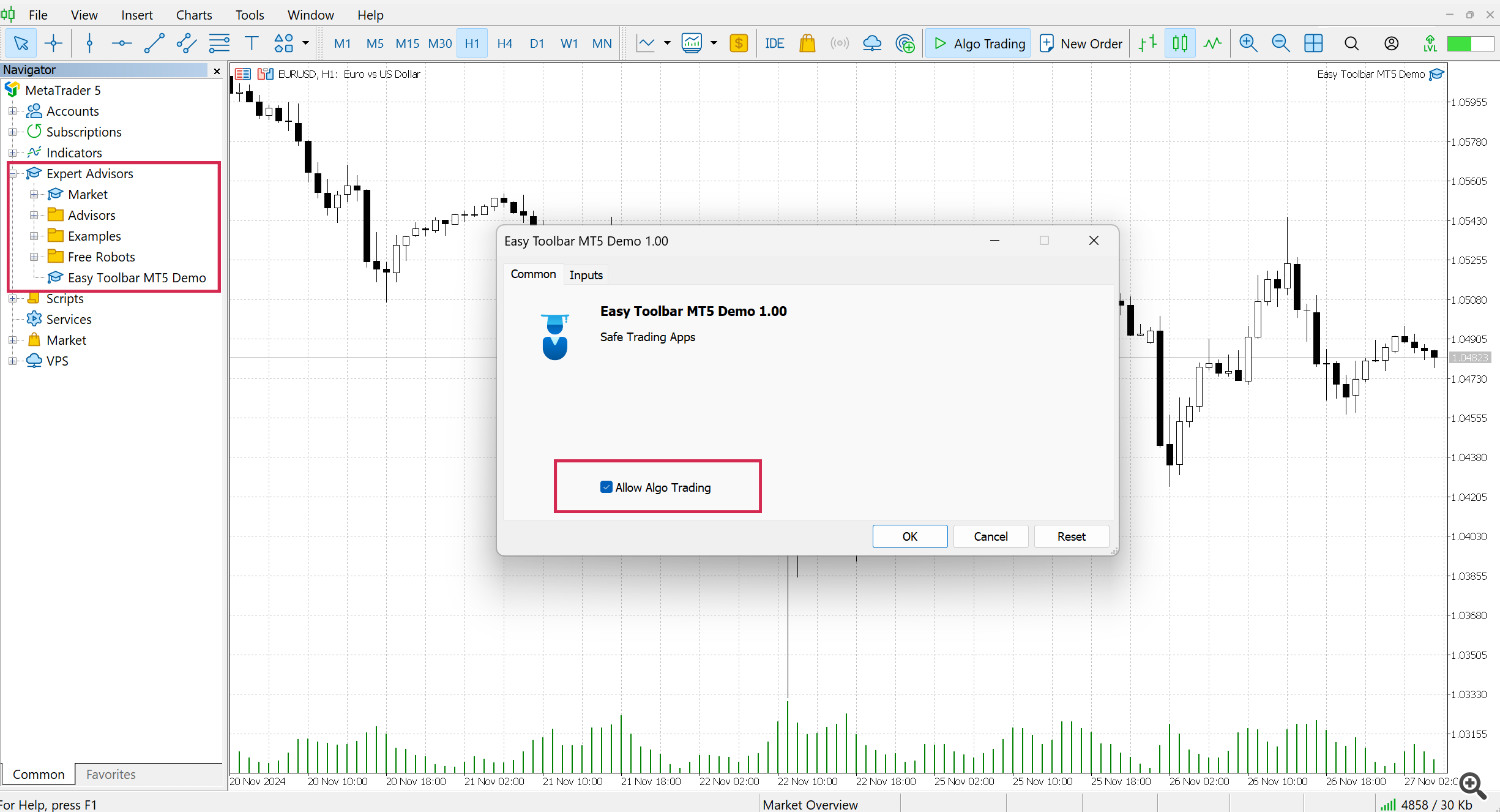1500x812 pixels.
Task: Open the Market shopping bag toolbar icon
Action: 807,43
